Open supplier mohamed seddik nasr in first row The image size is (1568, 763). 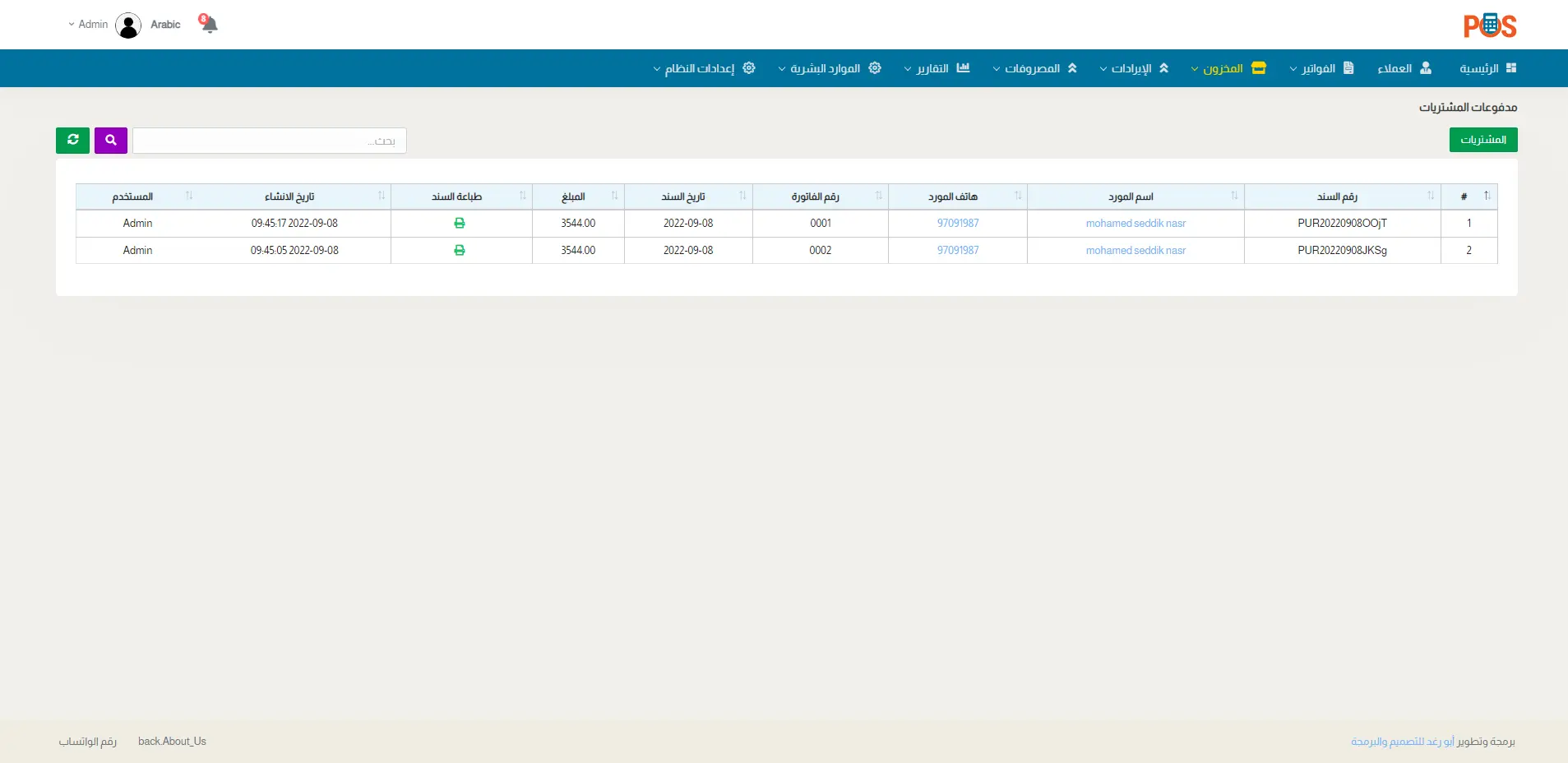point(1135,224)
